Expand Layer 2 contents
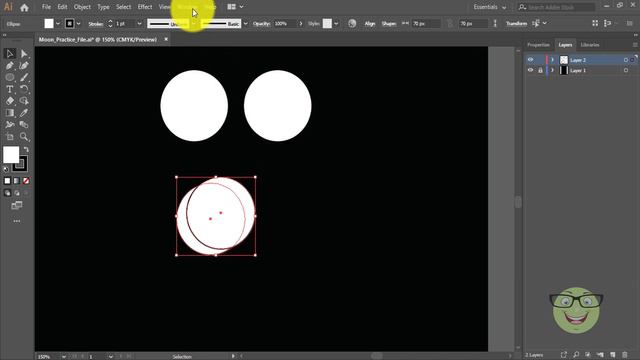The width and height of the screenshot is (640, 360). coord(553,60)
